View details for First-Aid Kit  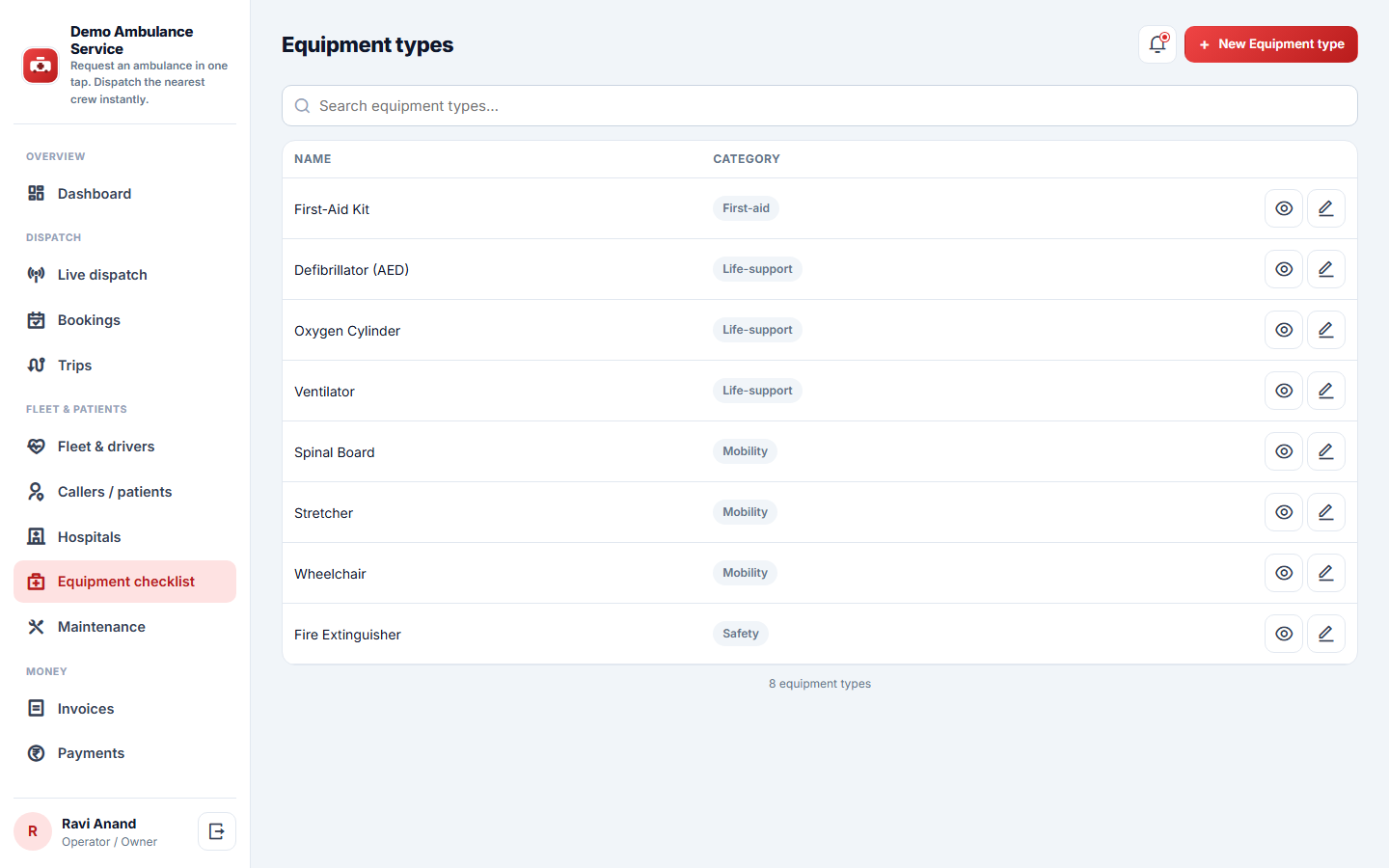tap(1284, 208)
